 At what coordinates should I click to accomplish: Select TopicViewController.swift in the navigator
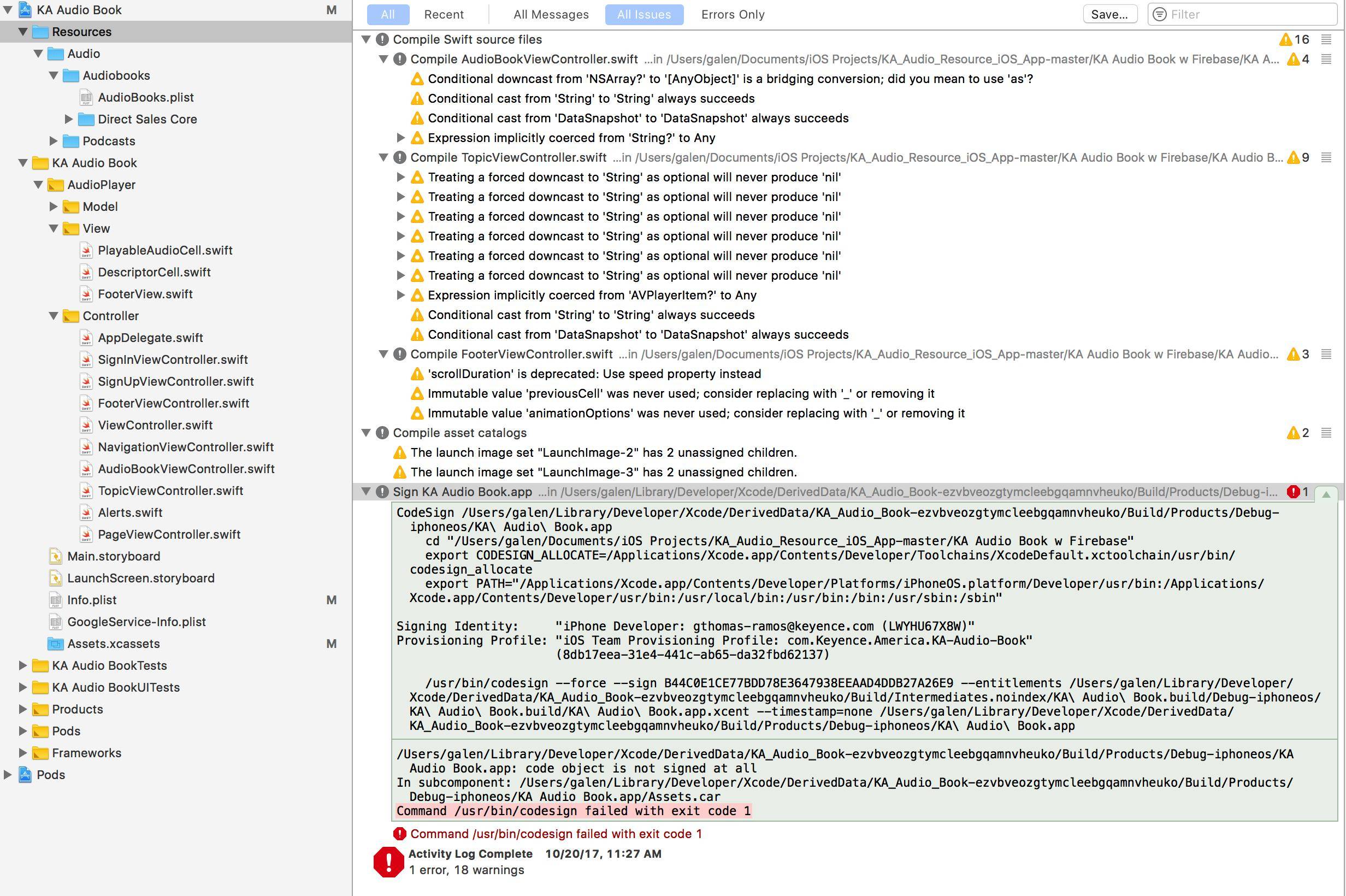pyautogui.click(x=170, y=490)
